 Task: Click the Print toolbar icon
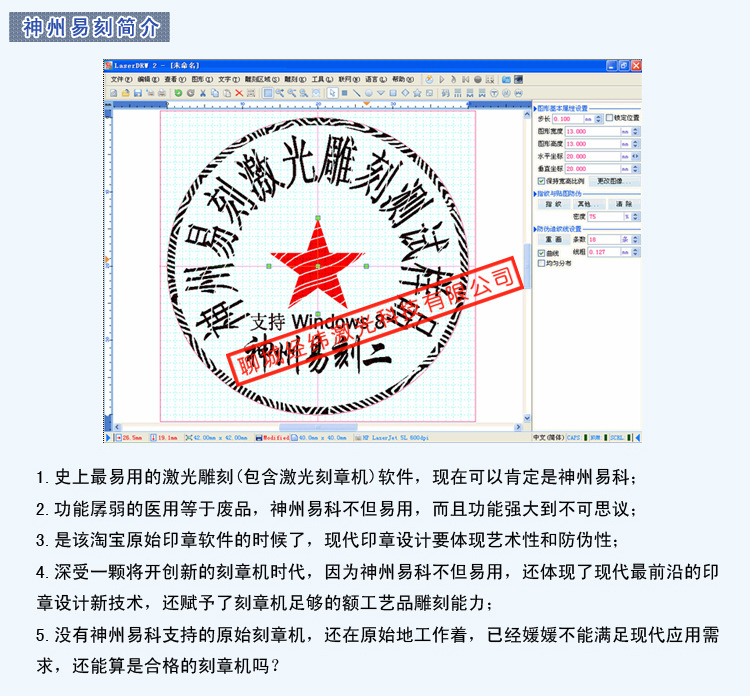162,93
